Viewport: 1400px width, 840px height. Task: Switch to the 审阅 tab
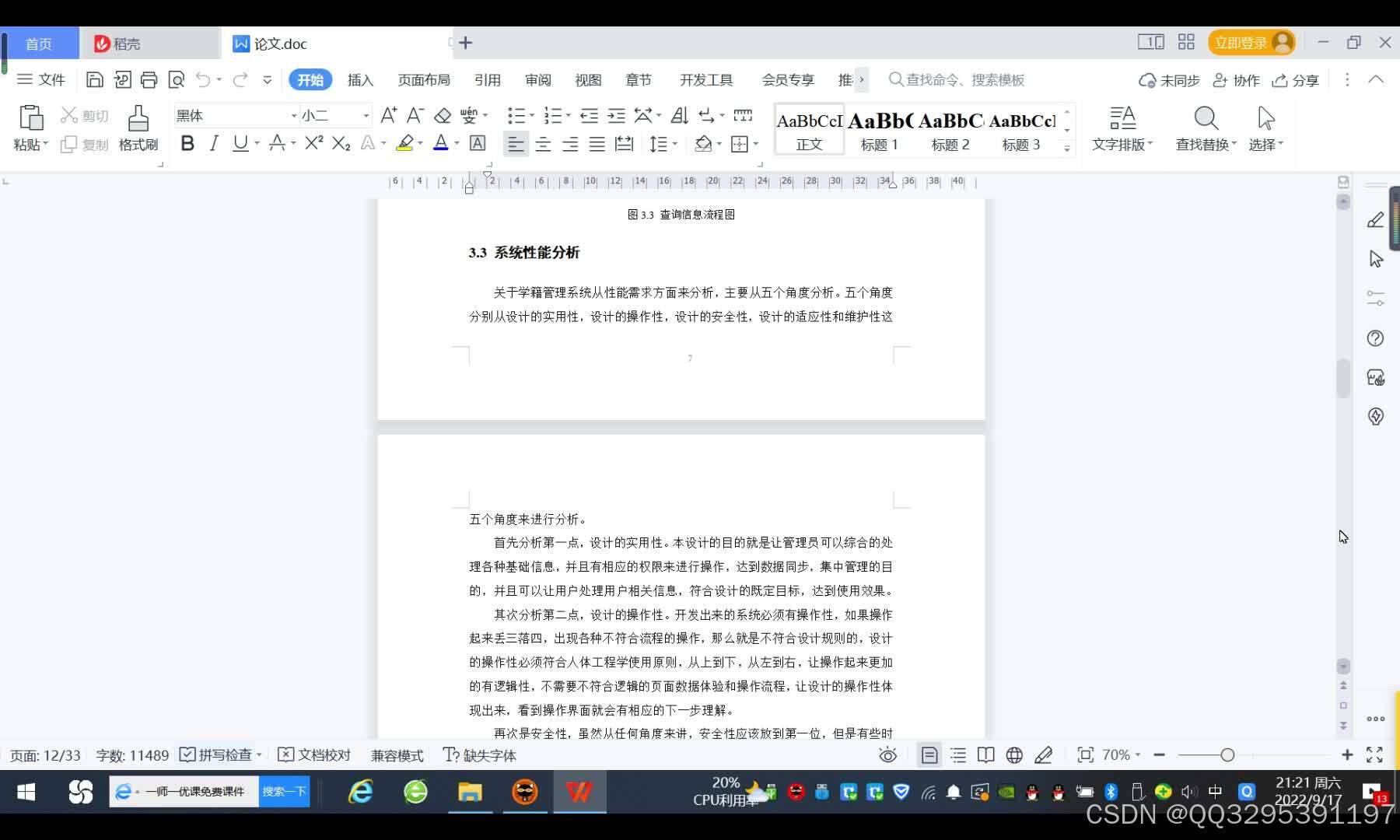(537, 79)
